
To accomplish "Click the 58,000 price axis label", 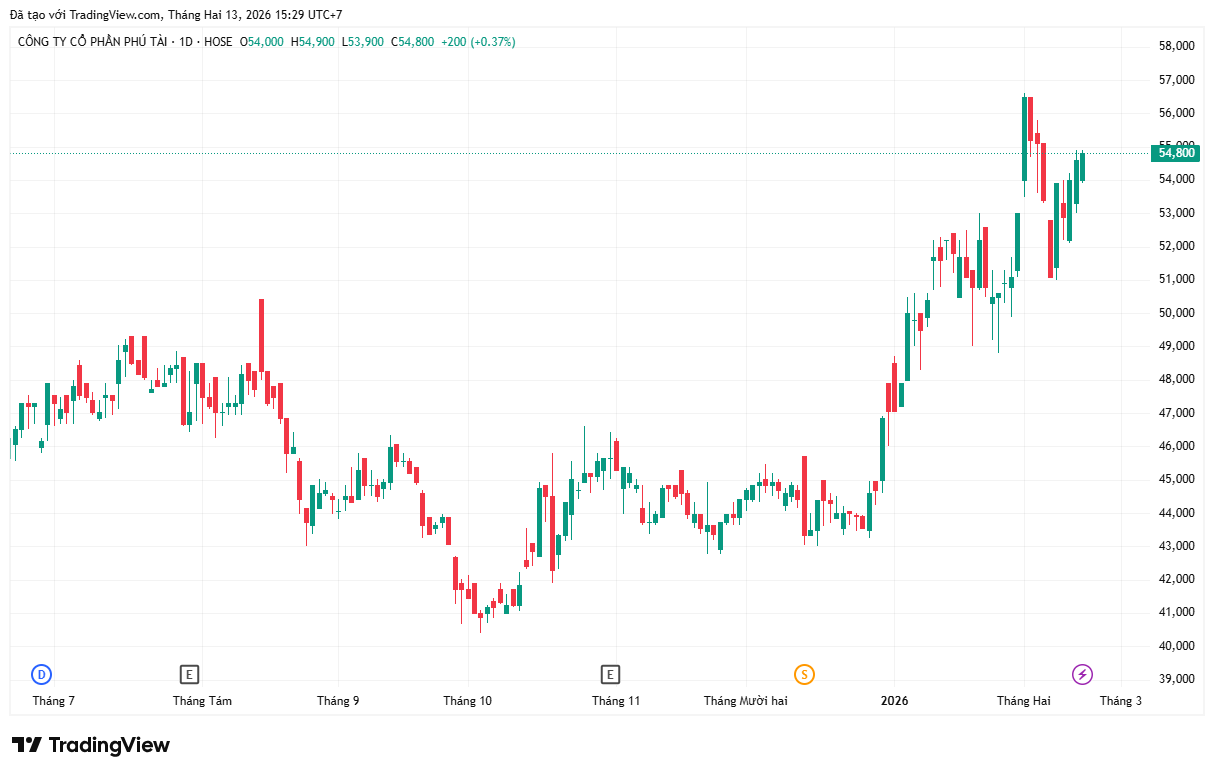I will point(1176,46).
